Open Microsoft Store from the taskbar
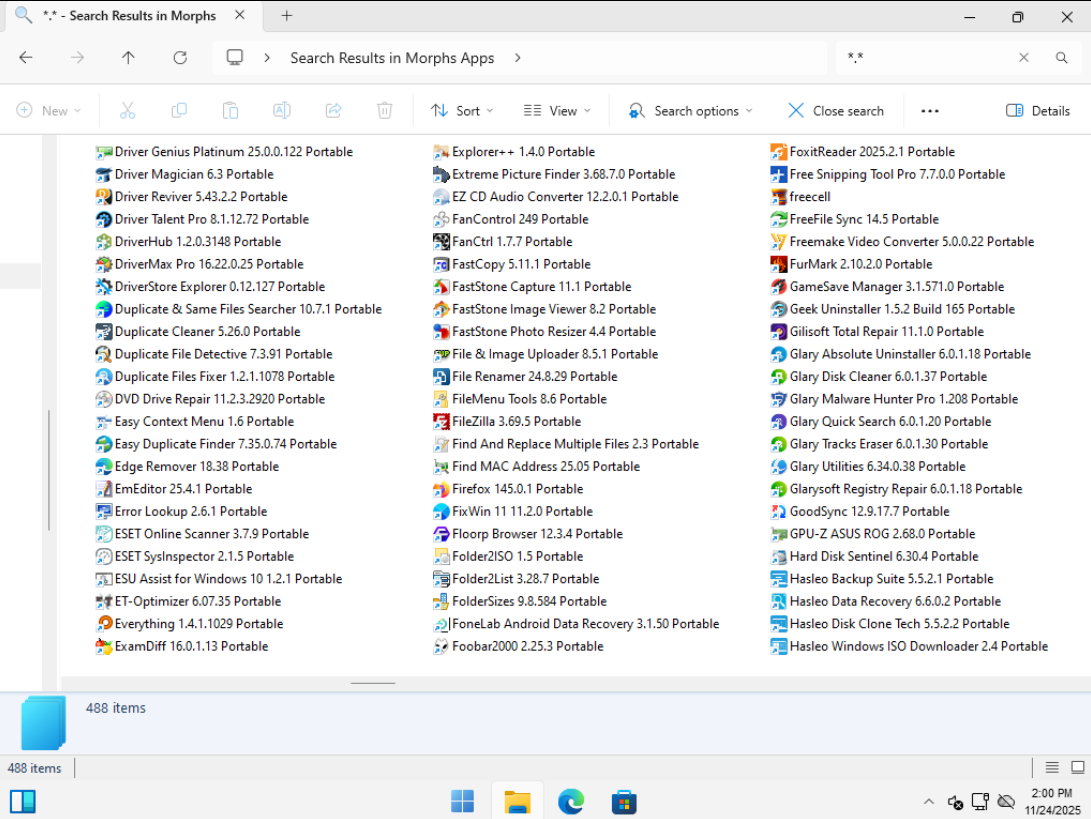The height and width of the screenshot is (819, 1091). (624, 801)
